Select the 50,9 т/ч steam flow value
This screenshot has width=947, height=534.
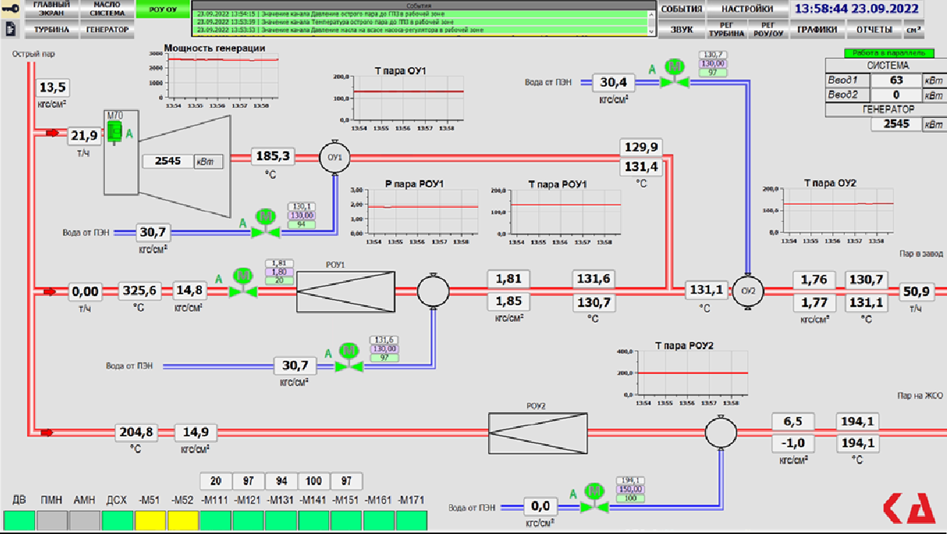point(916,291)
